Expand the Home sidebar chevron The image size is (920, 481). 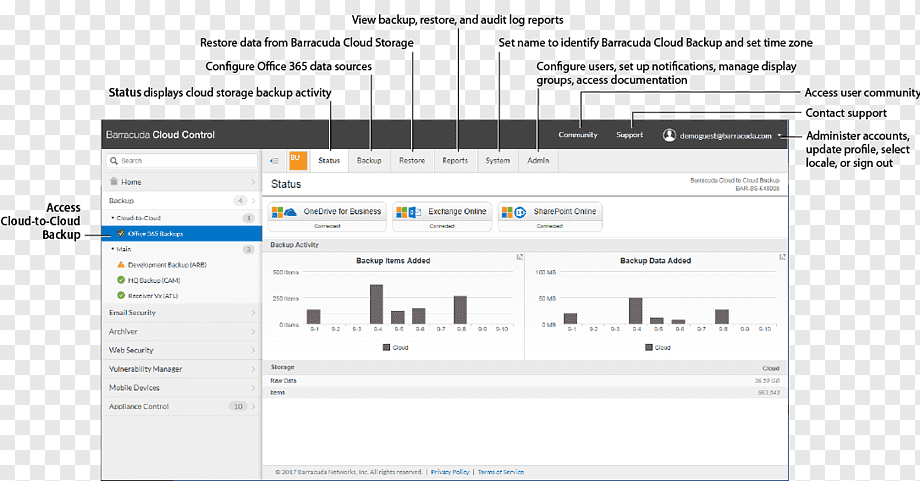(x=253, y=182)
